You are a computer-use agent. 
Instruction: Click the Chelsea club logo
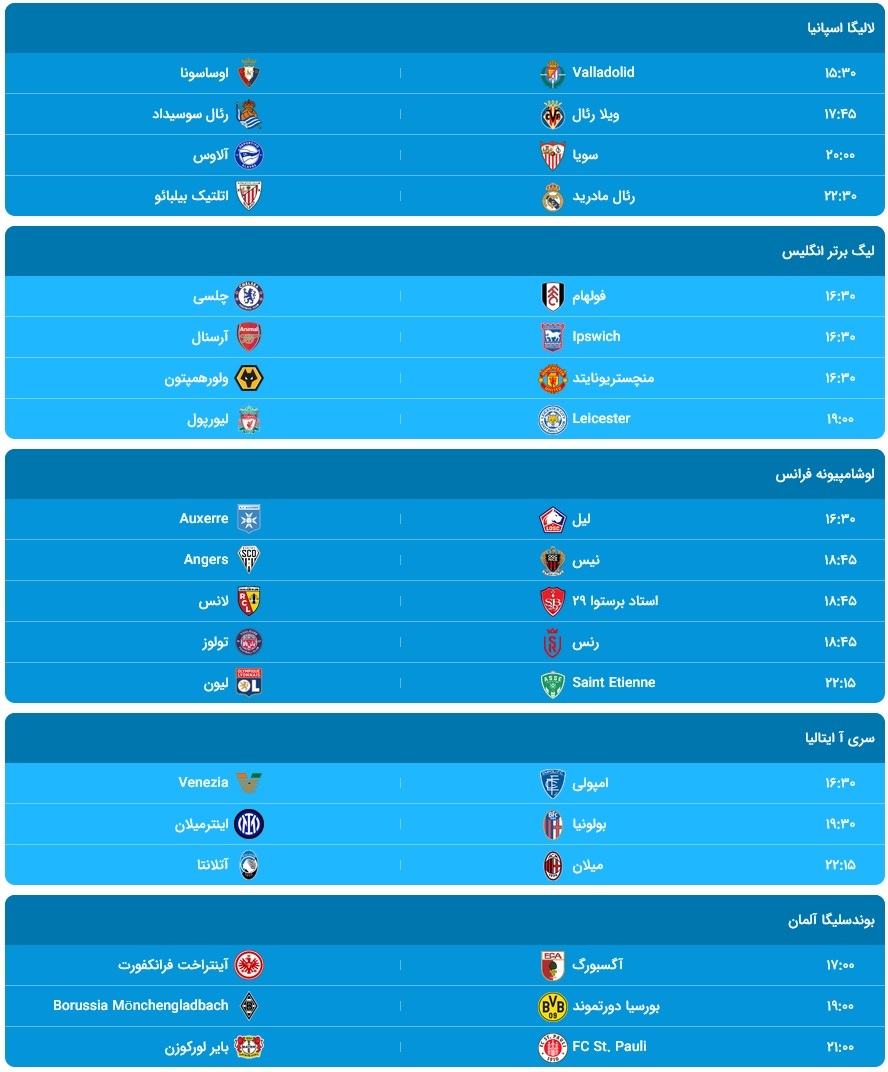[x=249, y=296]
